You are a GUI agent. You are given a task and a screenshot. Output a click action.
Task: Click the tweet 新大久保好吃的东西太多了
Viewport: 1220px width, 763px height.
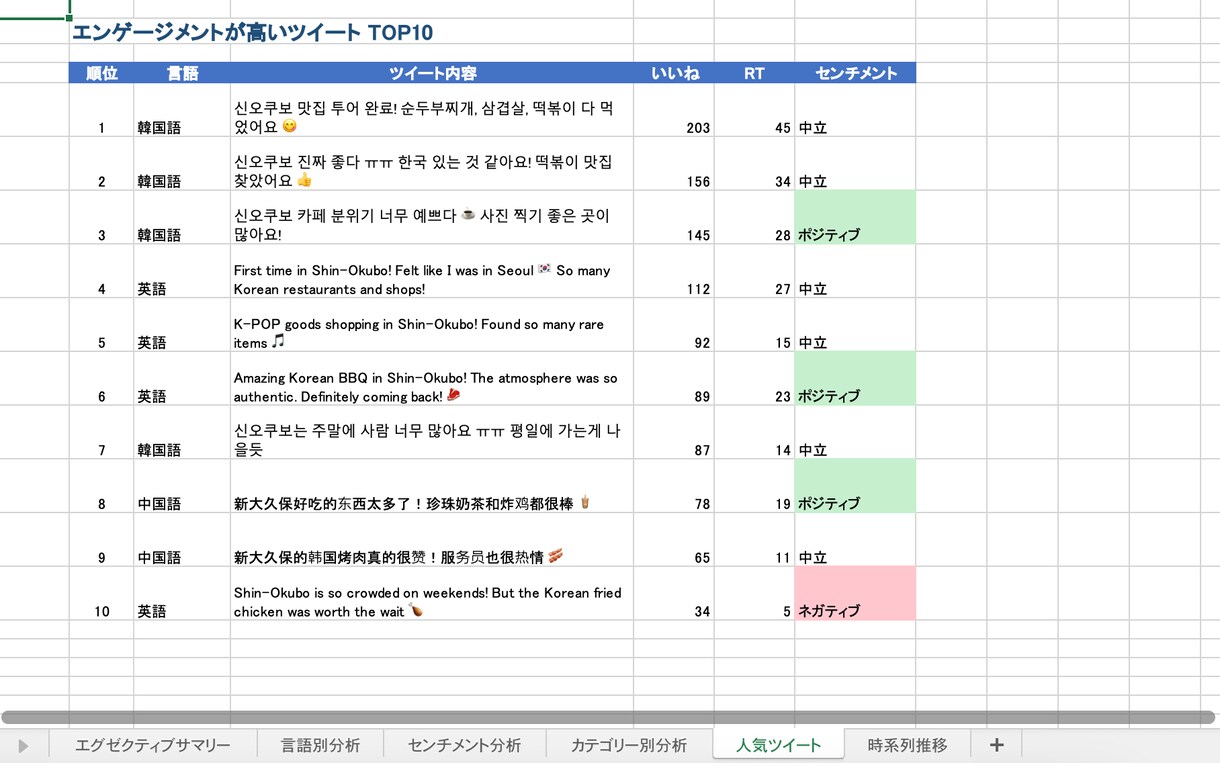[432, 486]
